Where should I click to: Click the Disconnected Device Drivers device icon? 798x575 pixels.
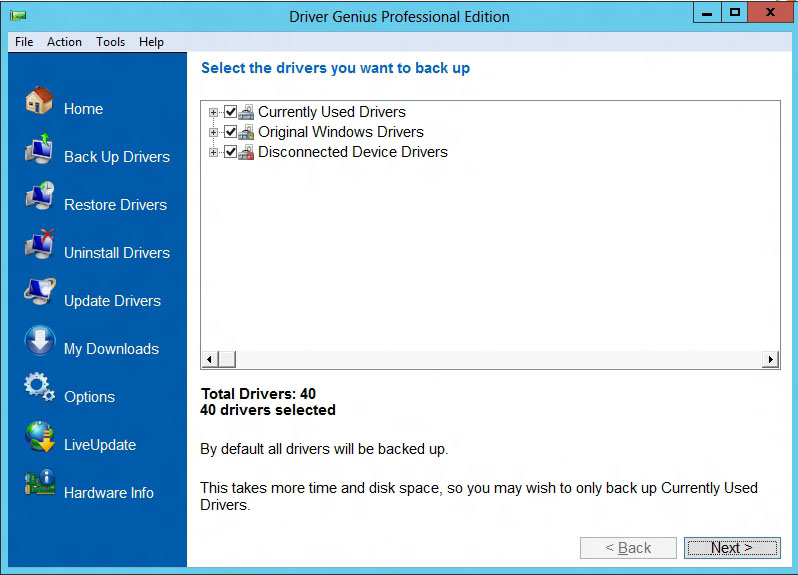click(246, 152)
